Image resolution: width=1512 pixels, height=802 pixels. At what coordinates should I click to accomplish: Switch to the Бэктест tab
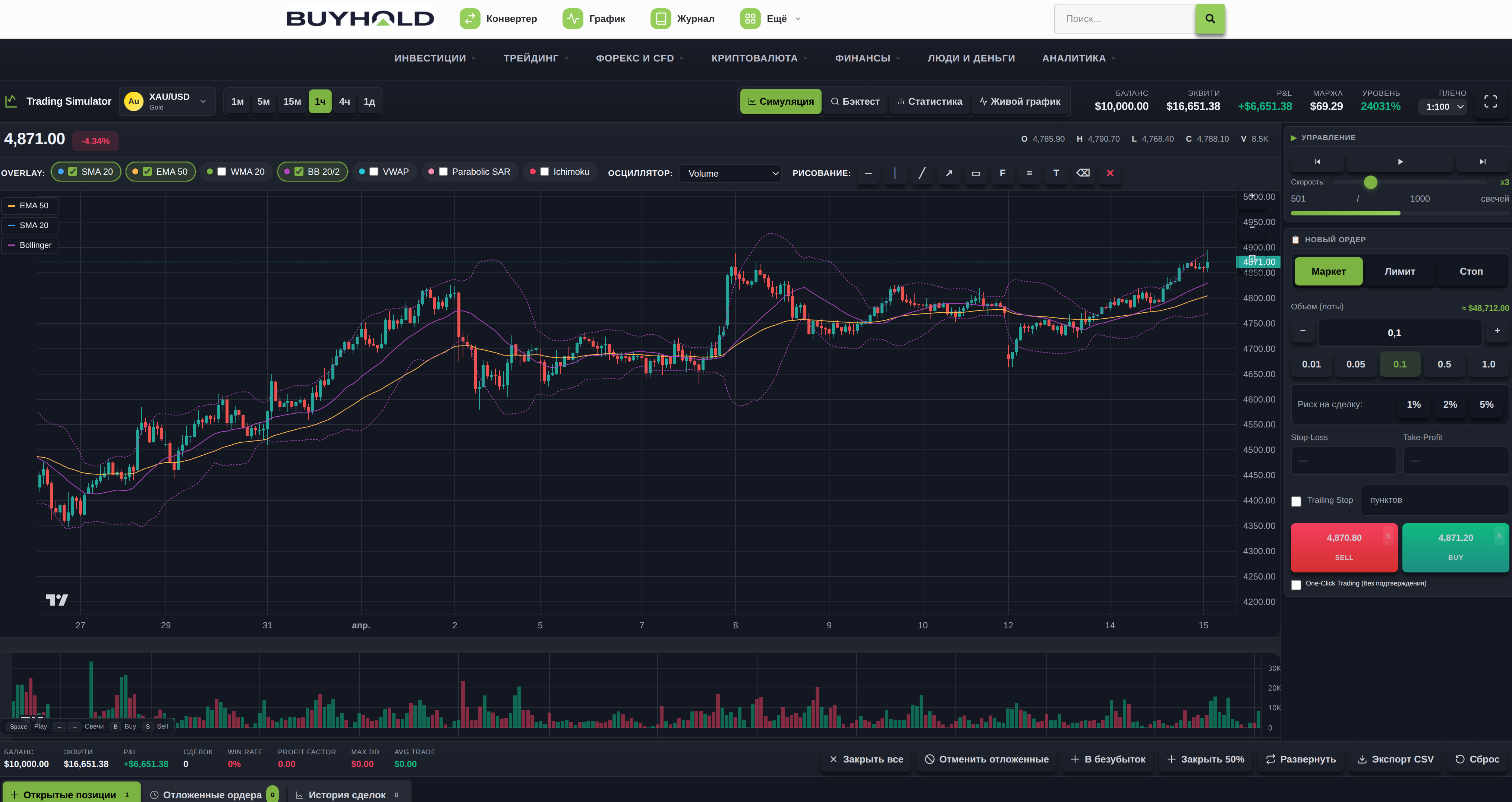[x=855, y=101]
